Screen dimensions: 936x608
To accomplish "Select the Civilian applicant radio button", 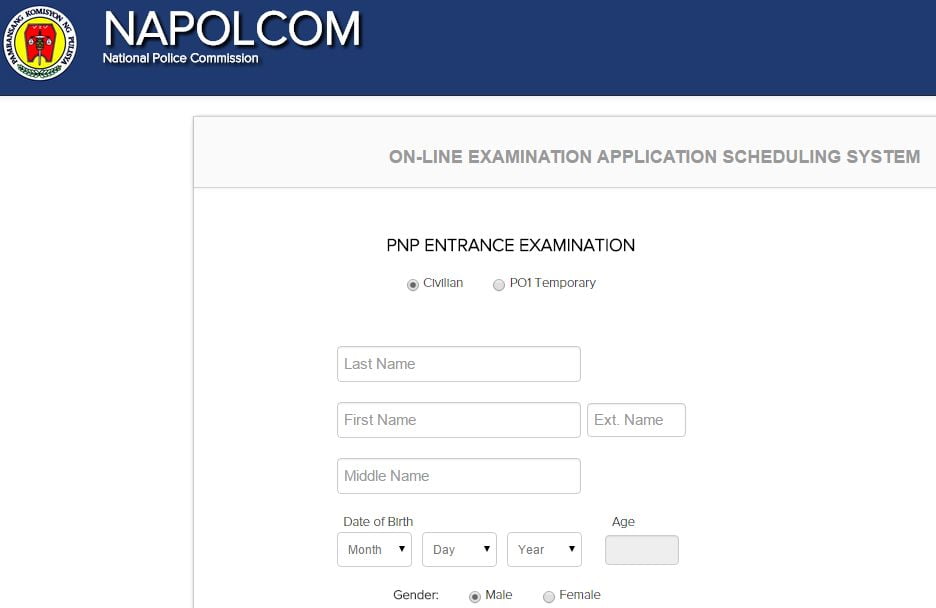I will (x=412, y=284).
